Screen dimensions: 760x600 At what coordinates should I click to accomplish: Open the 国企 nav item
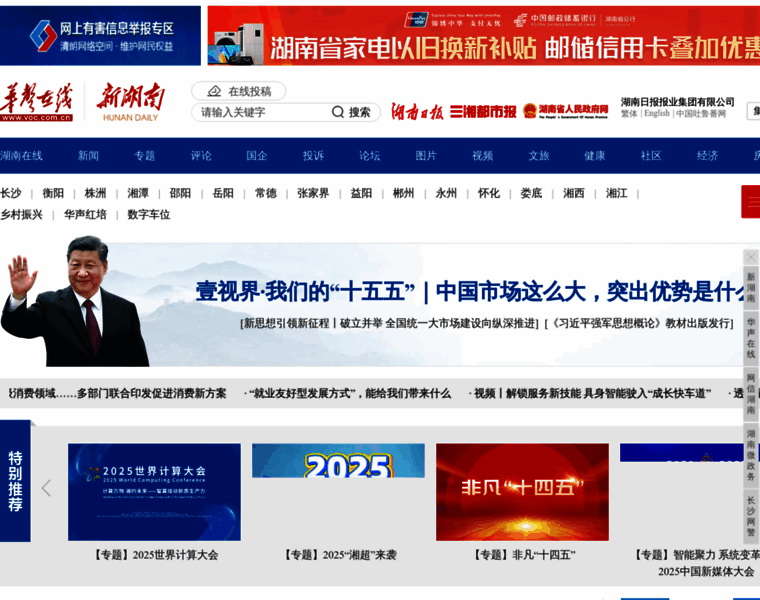(257, 156)
